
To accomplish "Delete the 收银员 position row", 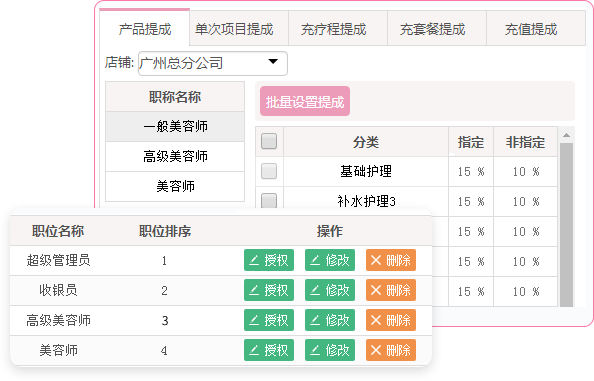I will pyautogui.click(x=391, y=290).
